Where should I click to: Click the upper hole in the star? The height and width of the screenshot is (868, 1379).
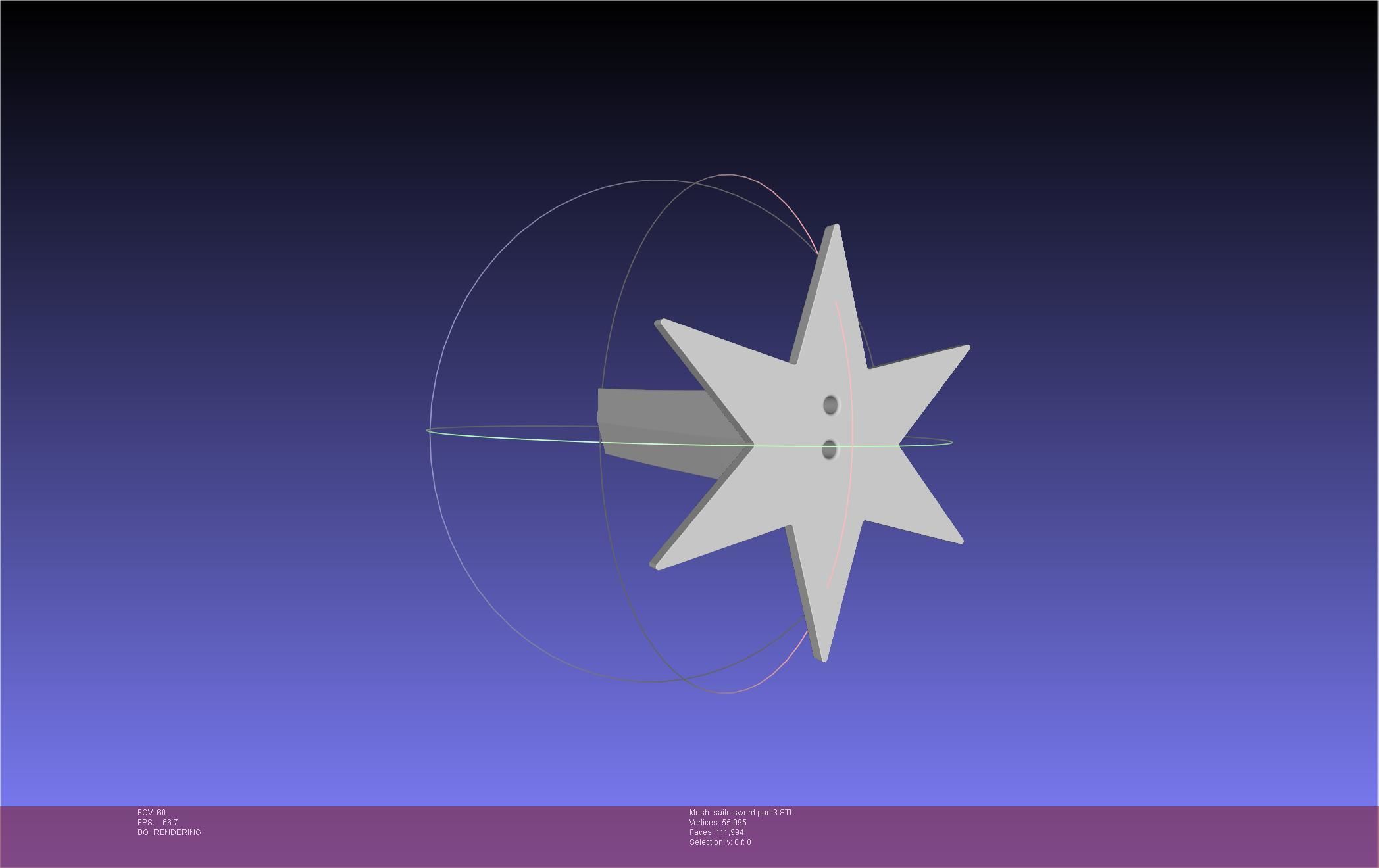830,404
